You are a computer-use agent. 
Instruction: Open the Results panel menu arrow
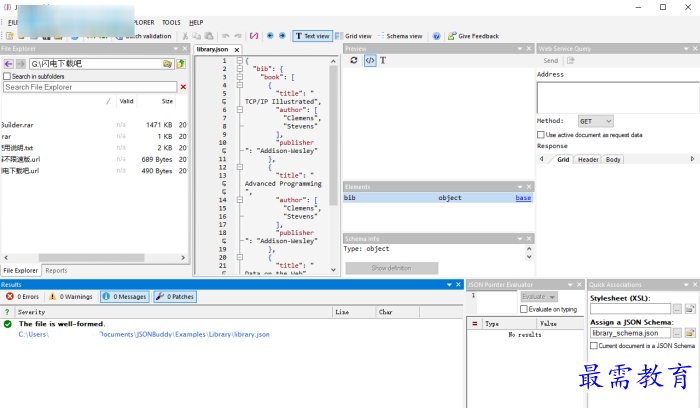(x=449, y=285)
